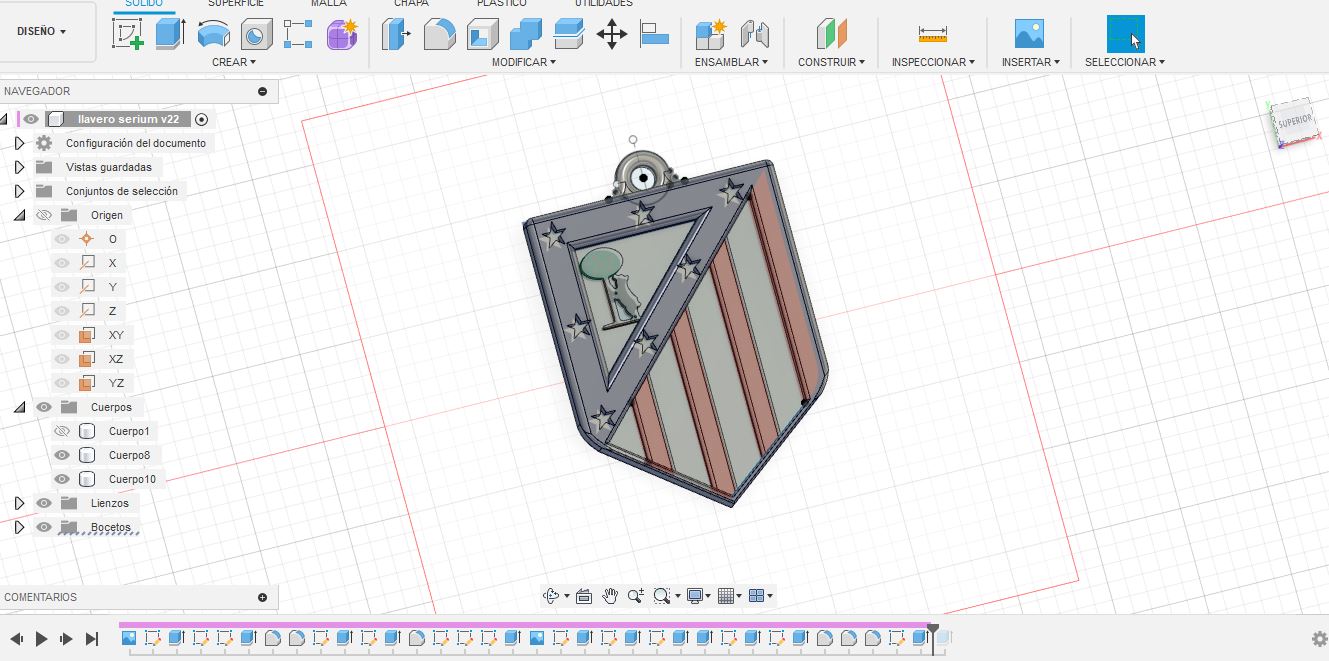Select the Hole tool
Image resolution: width=1329 pixels, height=661 pixels.
click(256, 35)
